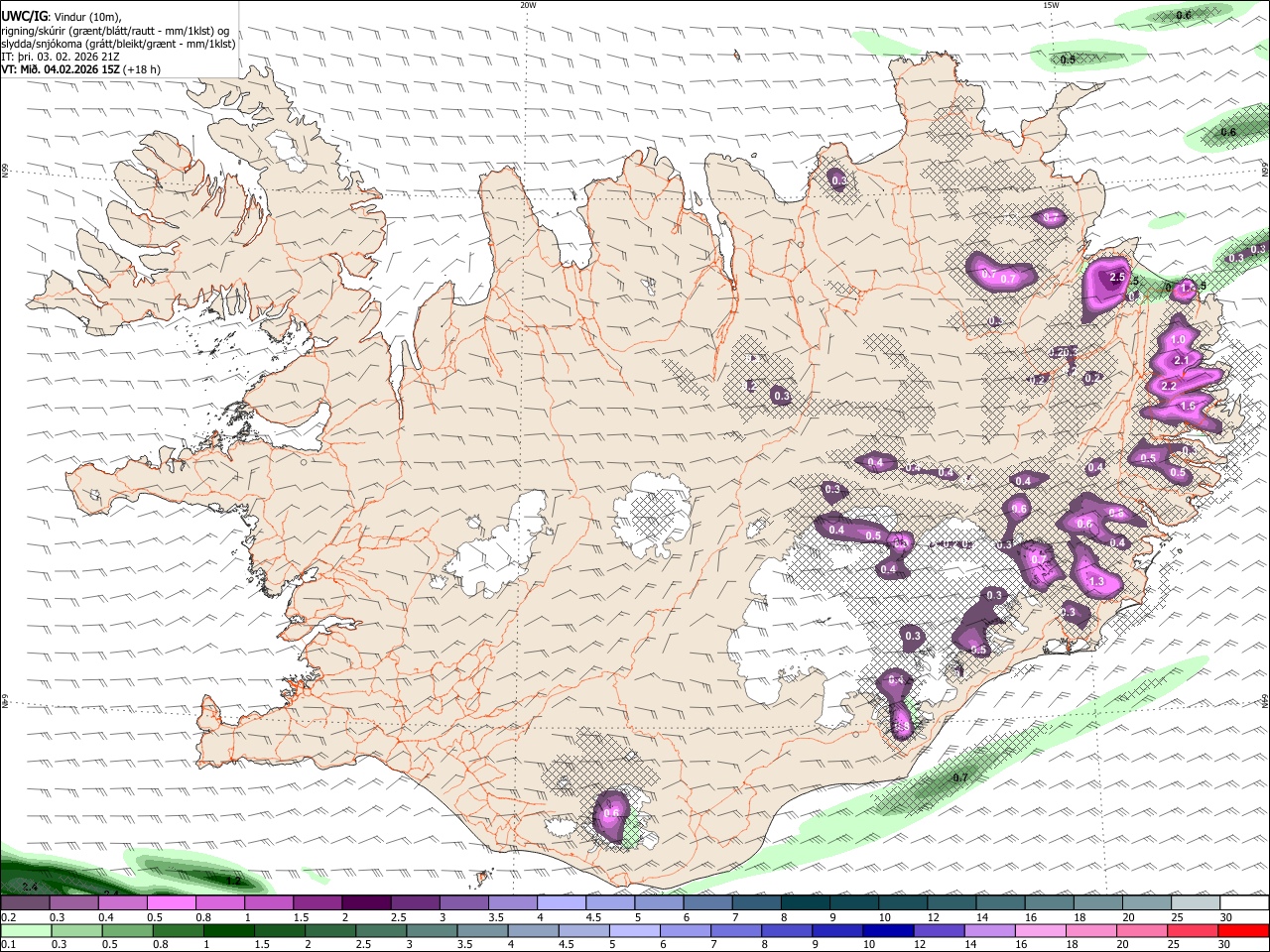Image resolution: width=1270 pixels, height=952 pixels.
Task: Click the light grey swatch between 25 and 30
Action: [x=1195, y=903]
